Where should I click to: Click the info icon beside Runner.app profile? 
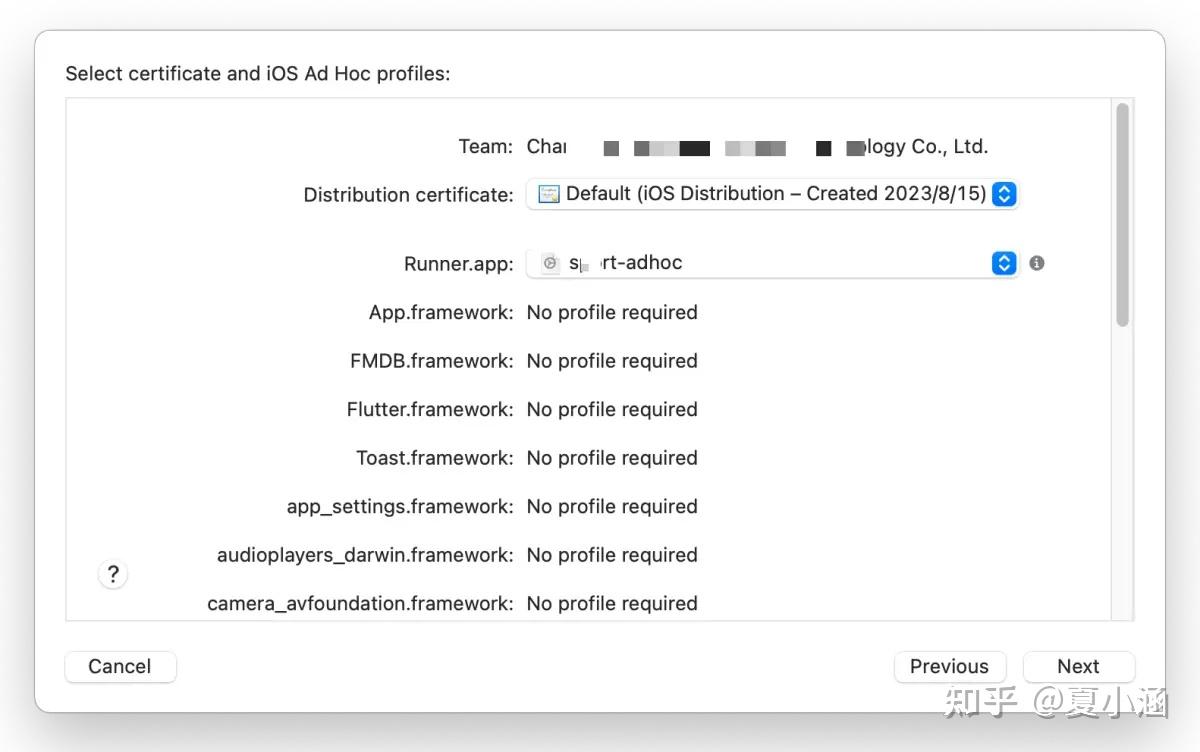1037,263
